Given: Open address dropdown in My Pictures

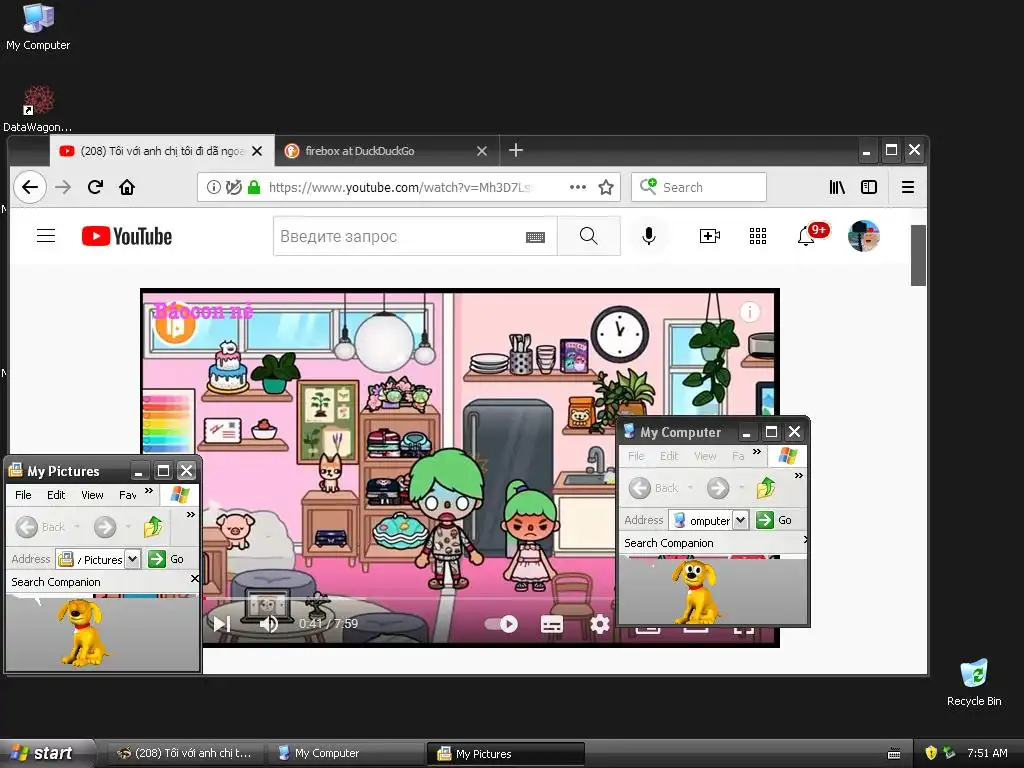Looking at the screenshot, I should (133, 559).
